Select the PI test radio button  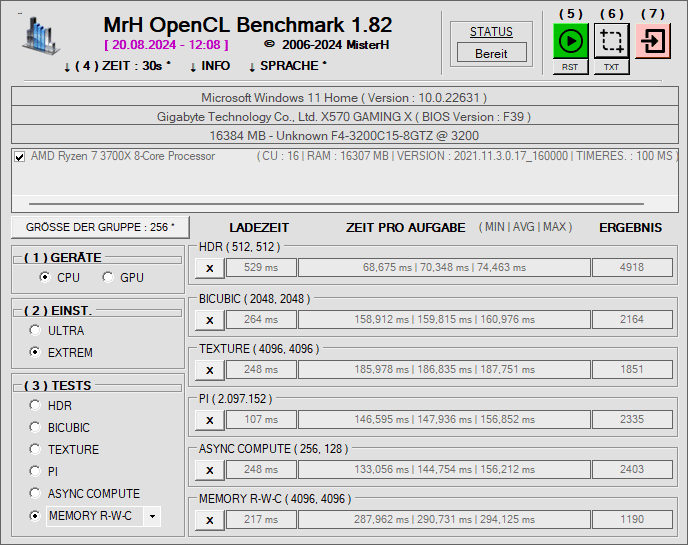(x=35, y=471)
